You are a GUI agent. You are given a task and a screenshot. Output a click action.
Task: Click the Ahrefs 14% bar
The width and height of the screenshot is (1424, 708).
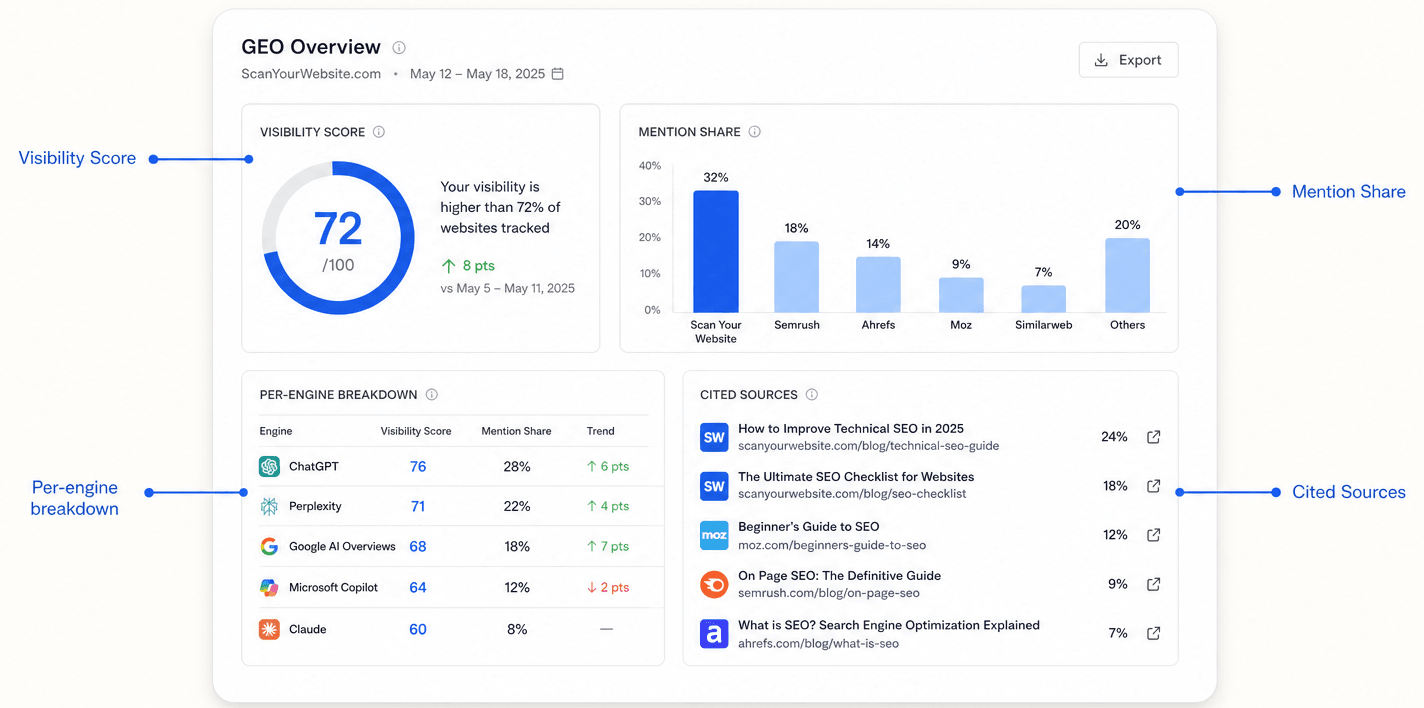[878, 285]
